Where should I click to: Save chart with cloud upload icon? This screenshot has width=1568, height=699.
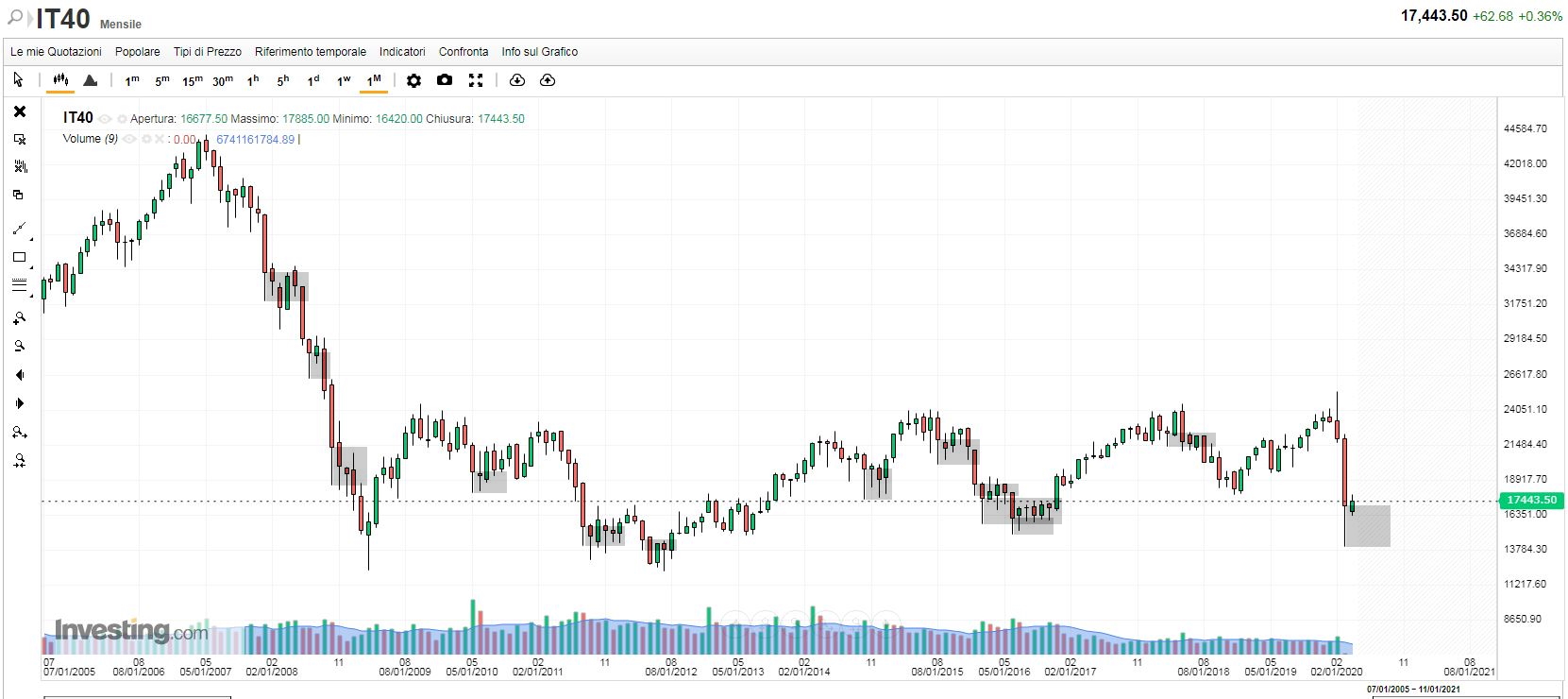(x=548, y=80)
